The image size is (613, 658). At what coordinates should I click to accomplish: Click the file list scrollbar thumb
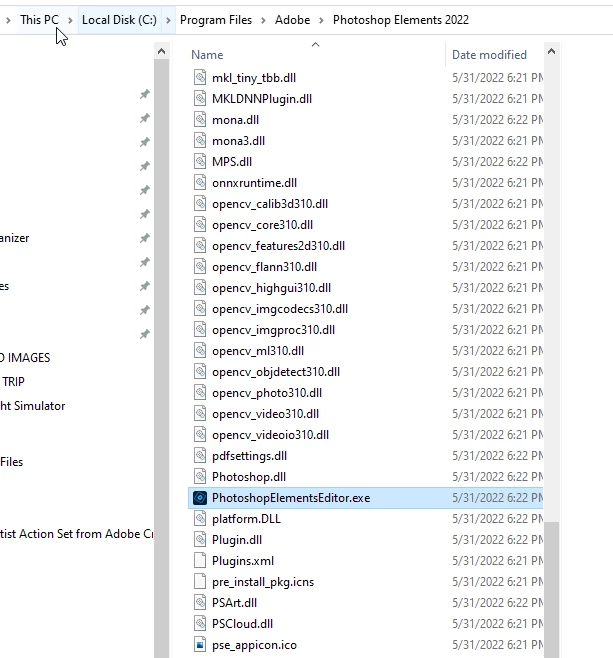[551, 590]
